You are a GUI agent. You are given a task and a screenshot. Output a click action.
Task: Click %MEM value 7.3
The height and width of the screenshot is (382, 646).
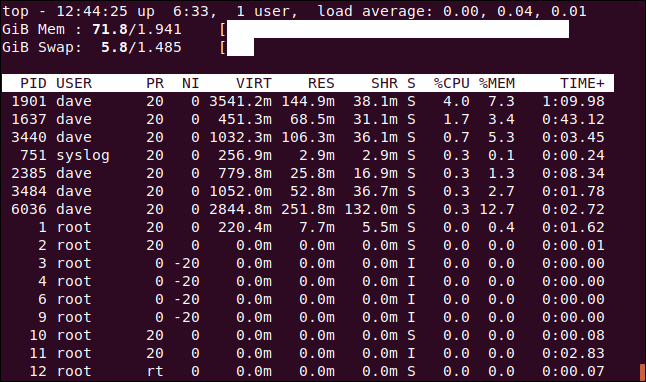click(501, 101)
